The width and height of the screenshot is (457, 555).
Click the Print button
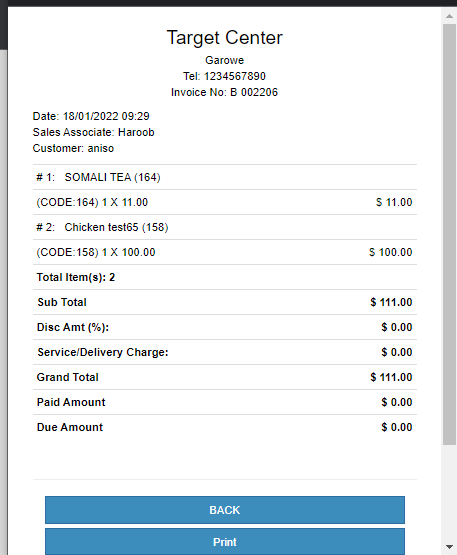(x=225, y=542)
